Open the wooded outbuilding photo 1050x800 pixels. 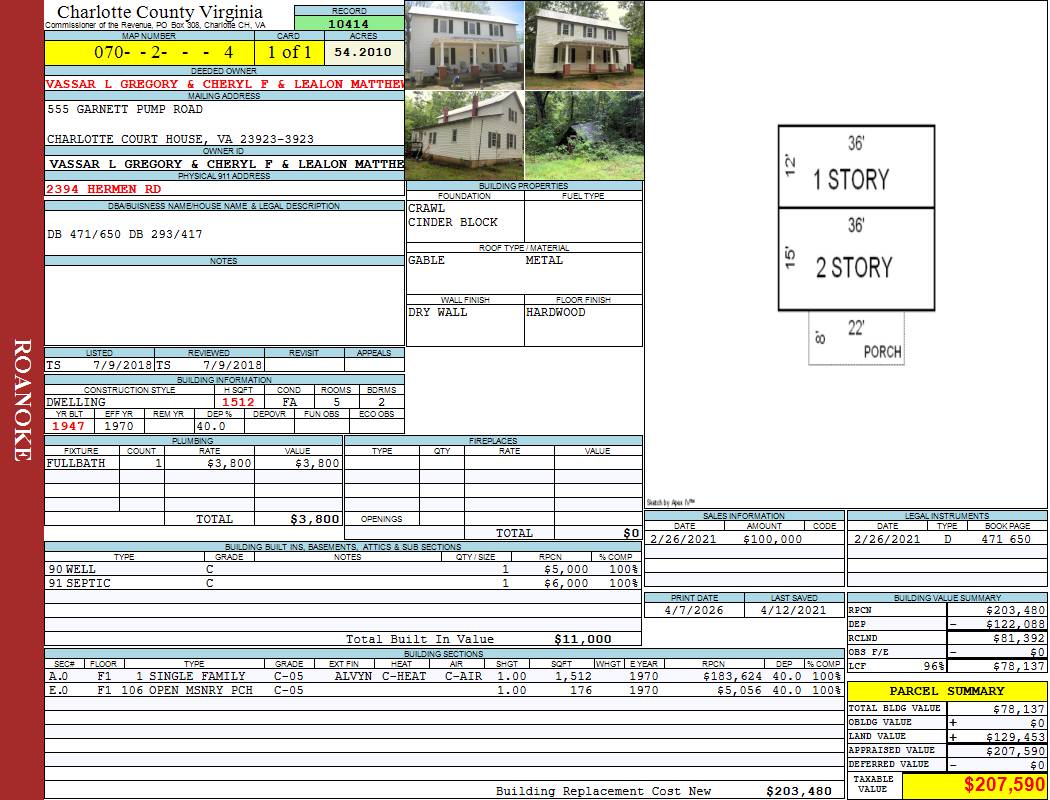coord(584,135)
